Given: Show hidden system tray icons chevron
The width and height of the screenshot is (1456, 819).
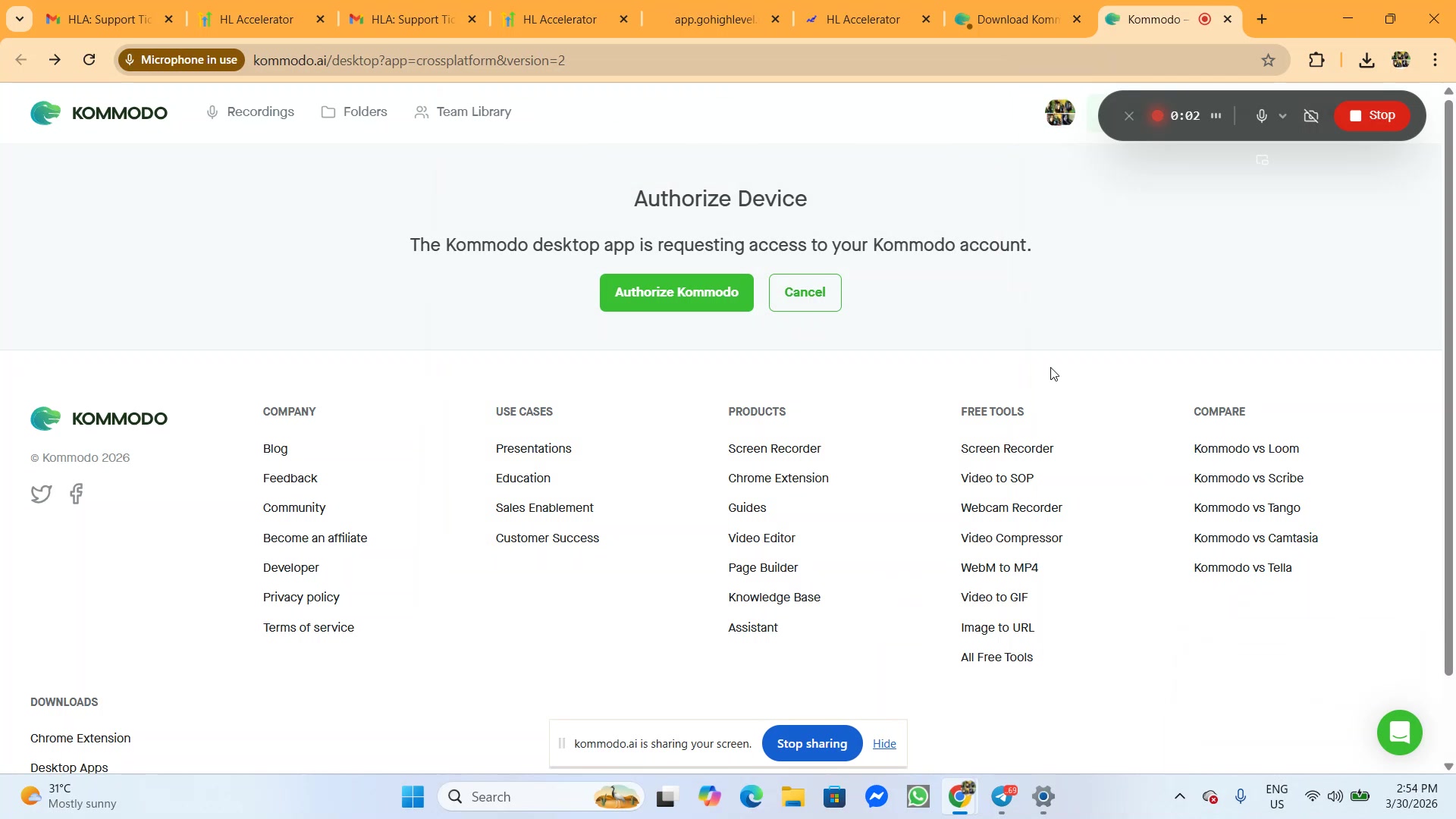Looking at the screenshot, I should coord(1179,797).
